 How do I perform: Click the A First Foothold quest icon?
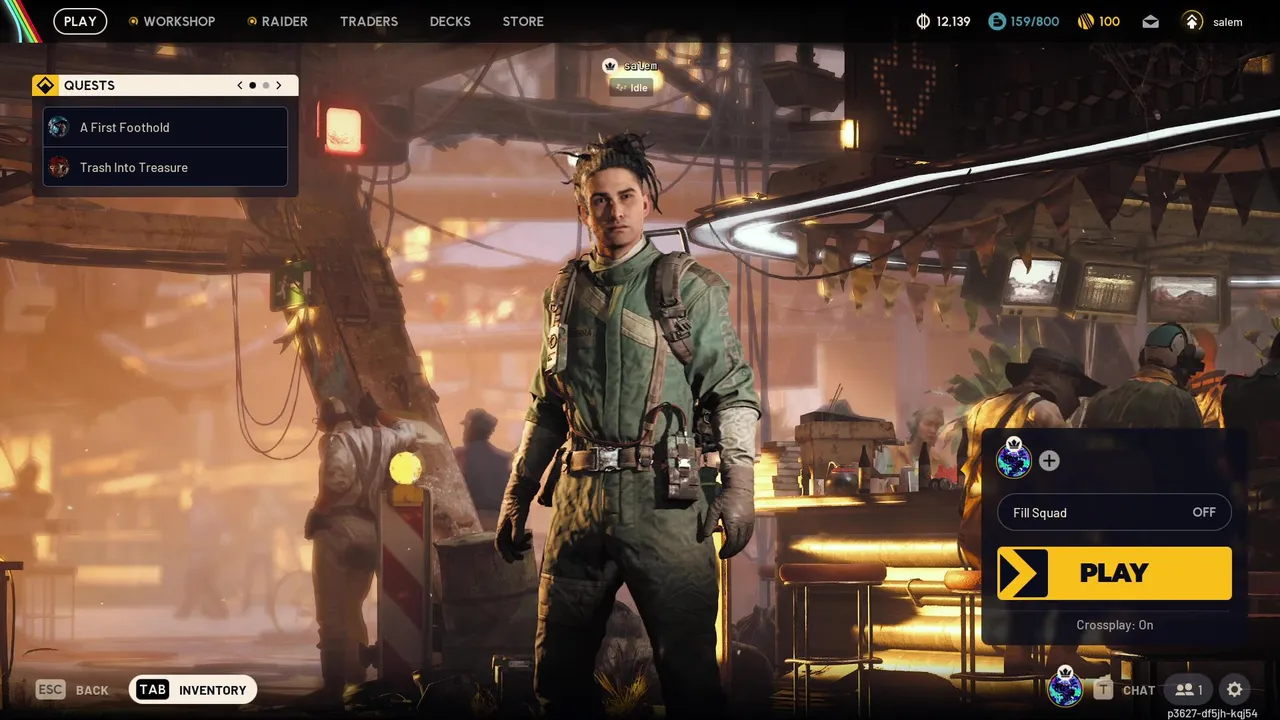tap(59, 127)
